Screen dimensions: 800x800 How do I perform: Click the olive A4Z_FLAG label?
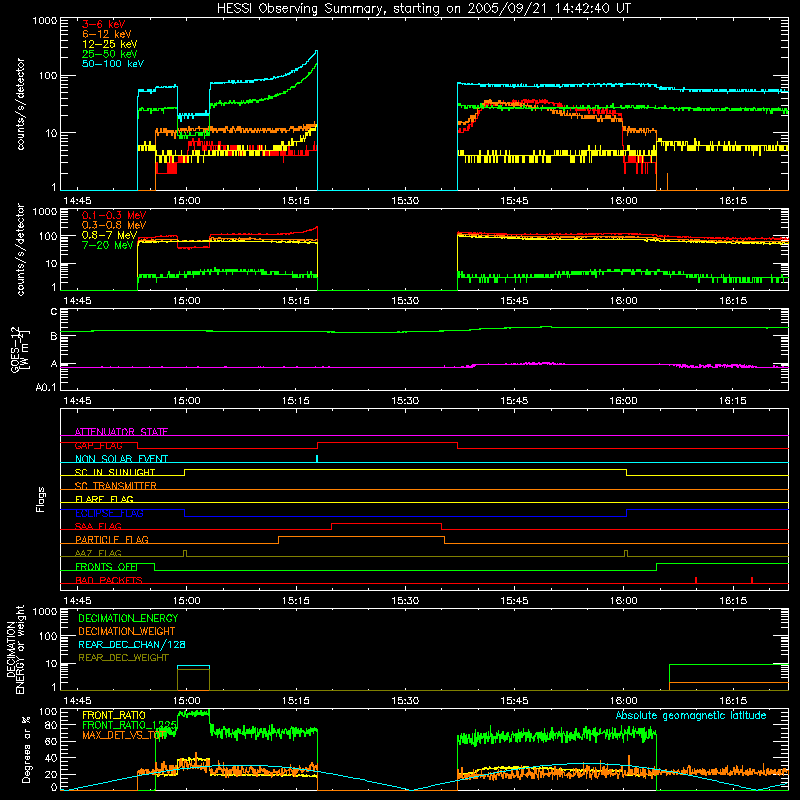coord(98,553)
